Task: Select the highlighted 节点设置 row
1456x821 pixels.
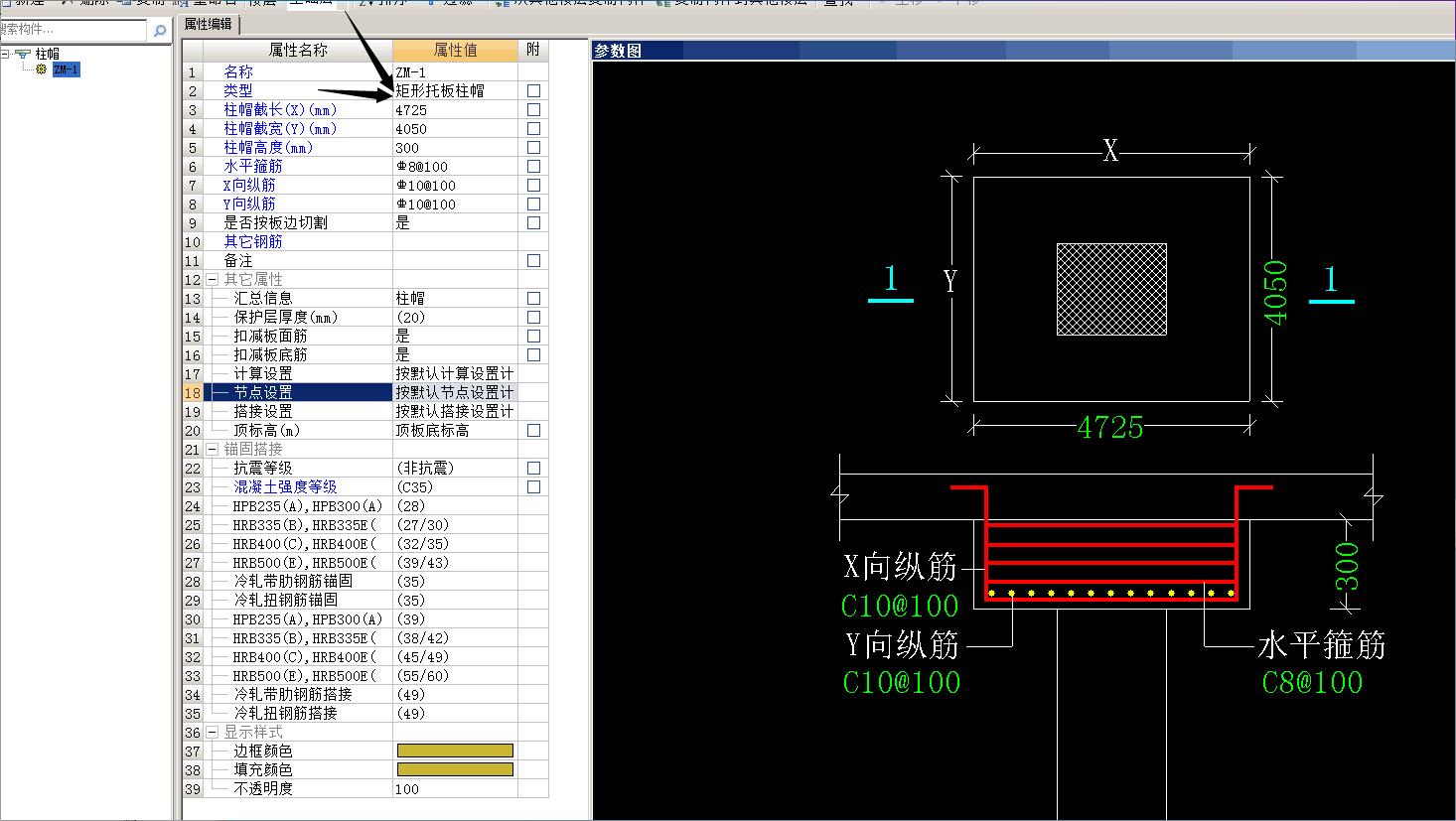Action: [365, 392]
